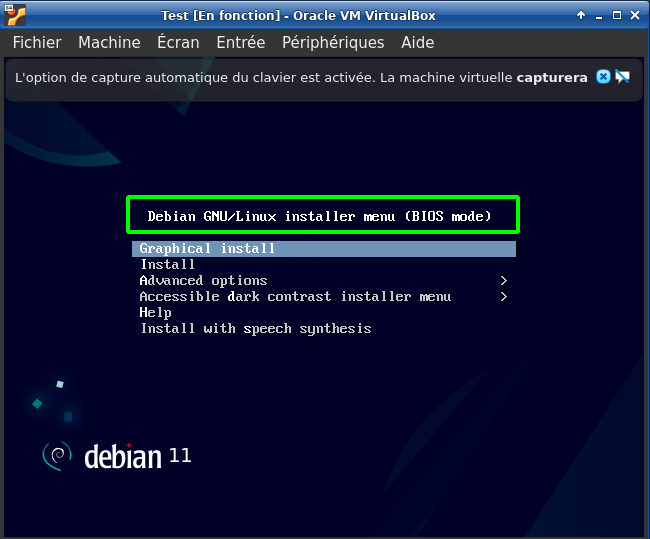Screen dimensions: 650x539
Task: Select the Help entry
Action: 324,313
